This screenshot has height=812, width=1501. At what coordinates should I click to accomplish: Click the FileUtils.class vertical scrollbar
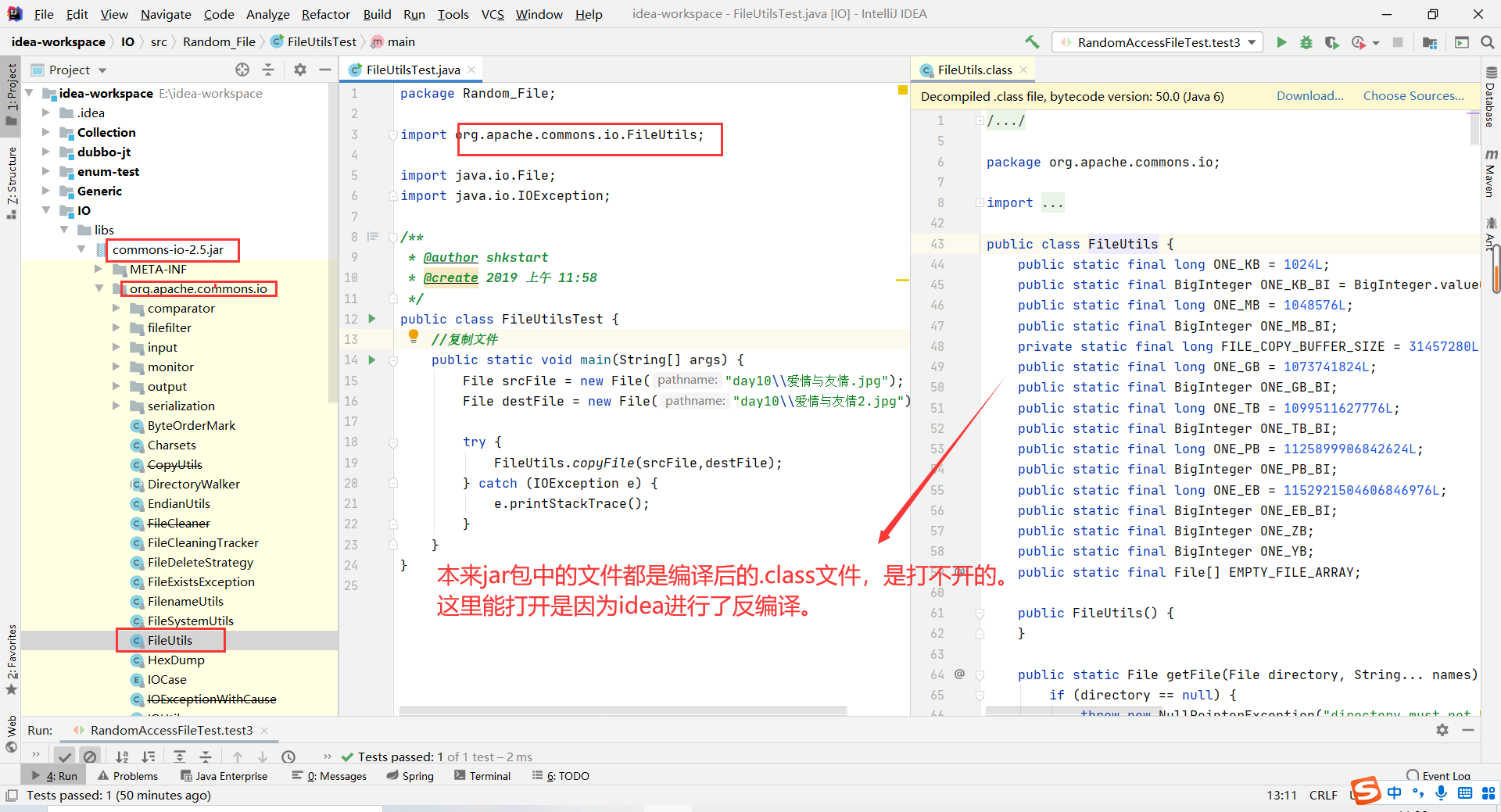tap(1474, 128)
